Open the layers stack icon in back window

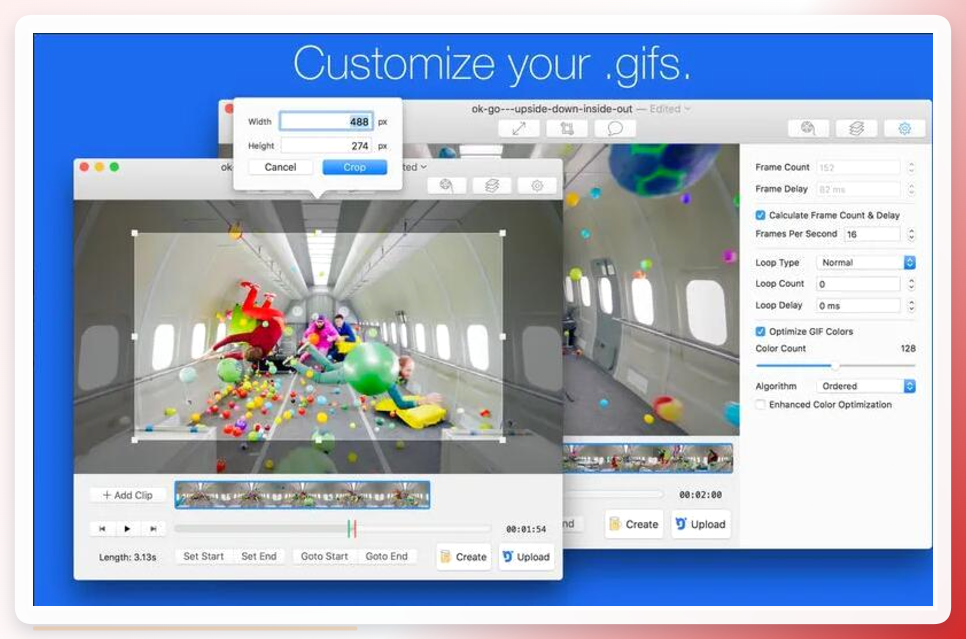click(x=856, y=129)
